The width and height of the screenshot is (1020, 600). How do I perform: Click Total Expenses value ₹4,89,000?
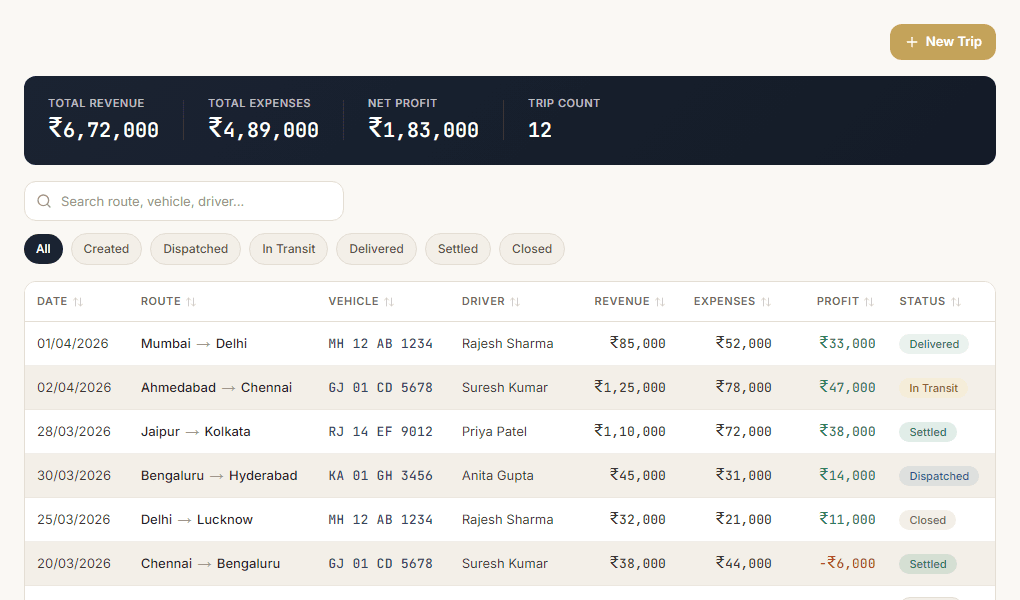(x=263, y=129)
